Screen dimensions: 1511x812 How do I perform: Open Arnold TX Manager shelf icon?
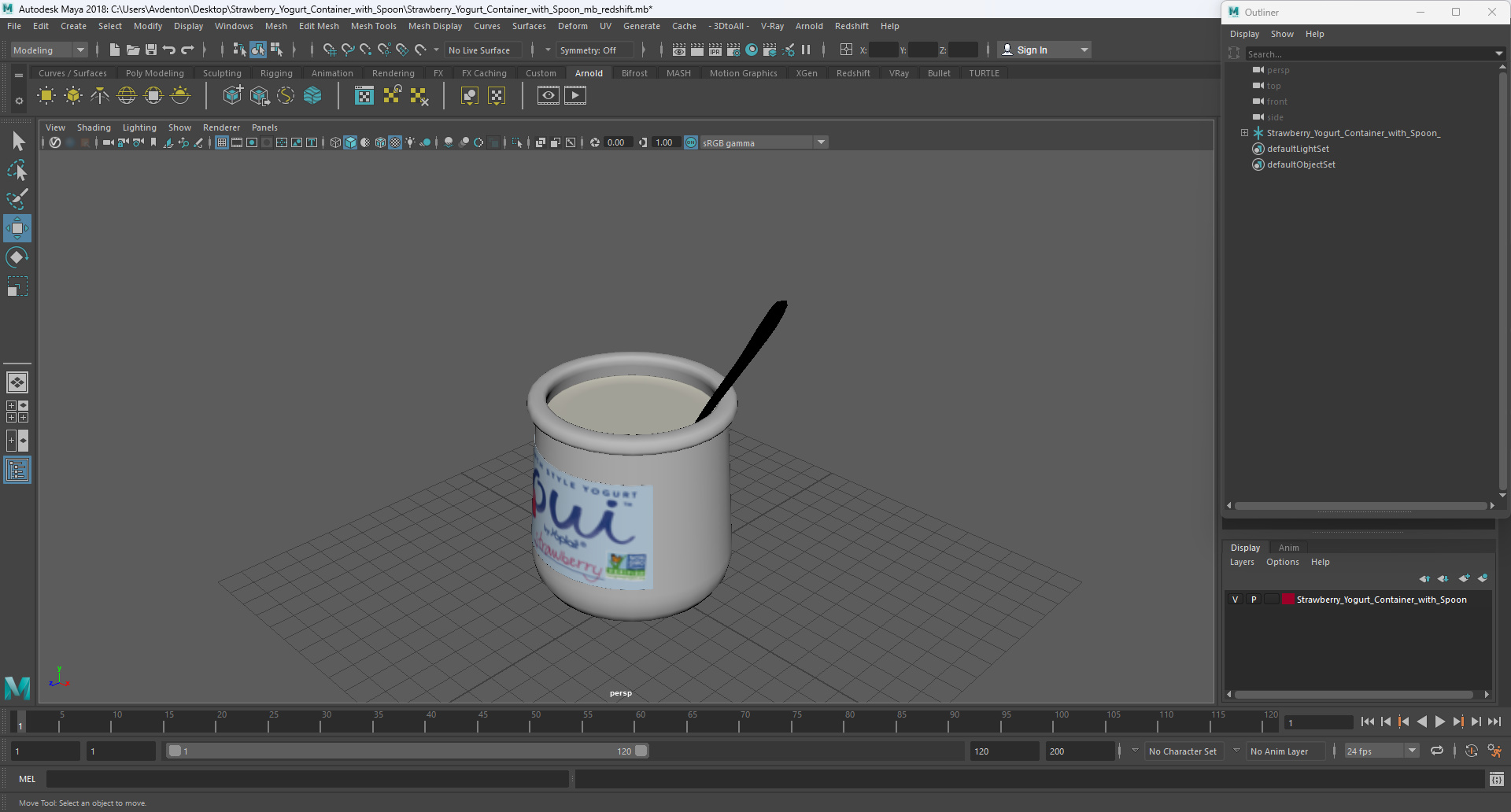[364, 96]
